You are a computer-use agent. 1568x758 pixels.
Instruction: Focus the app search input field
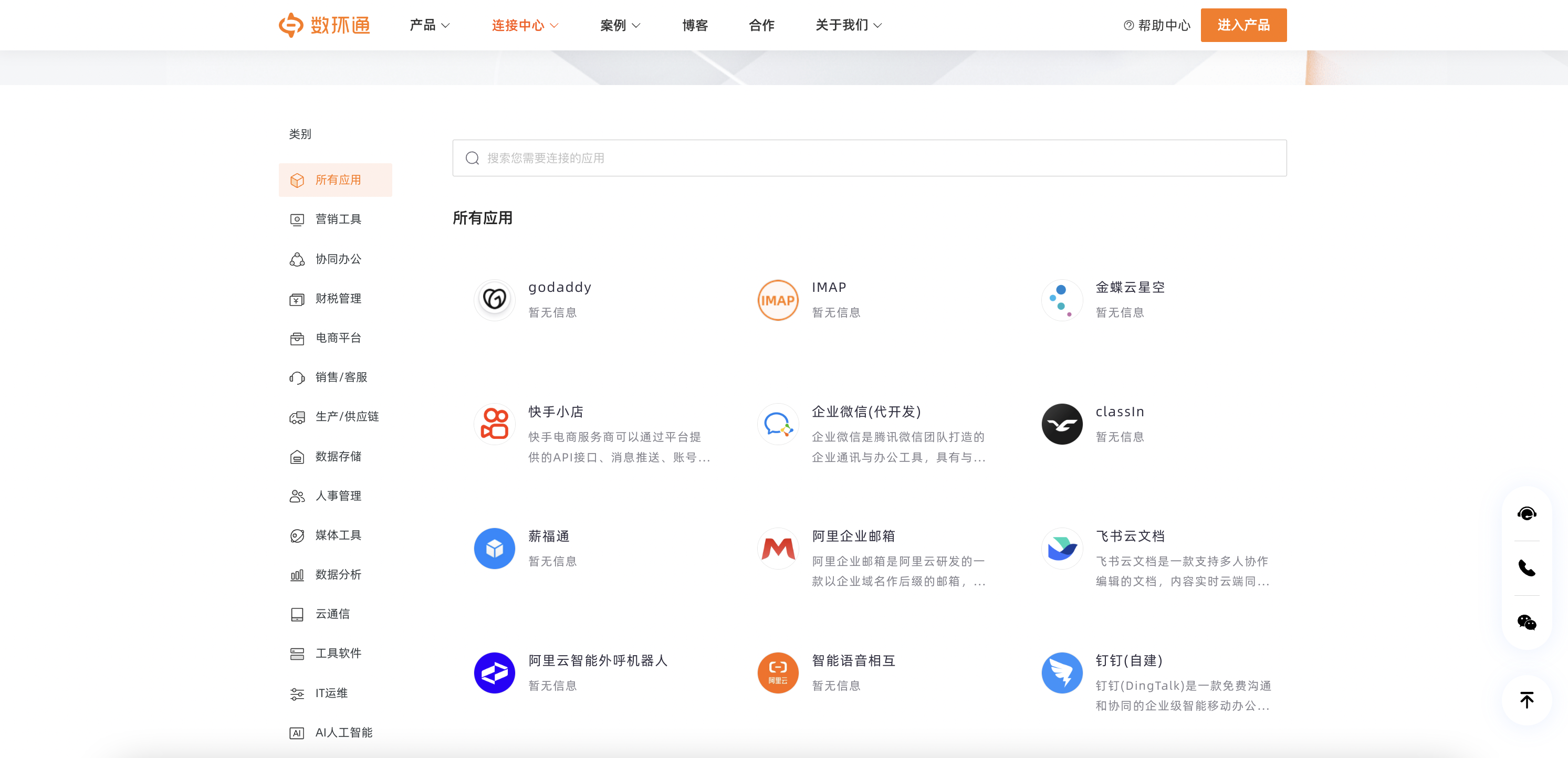[x=869, y=158]
